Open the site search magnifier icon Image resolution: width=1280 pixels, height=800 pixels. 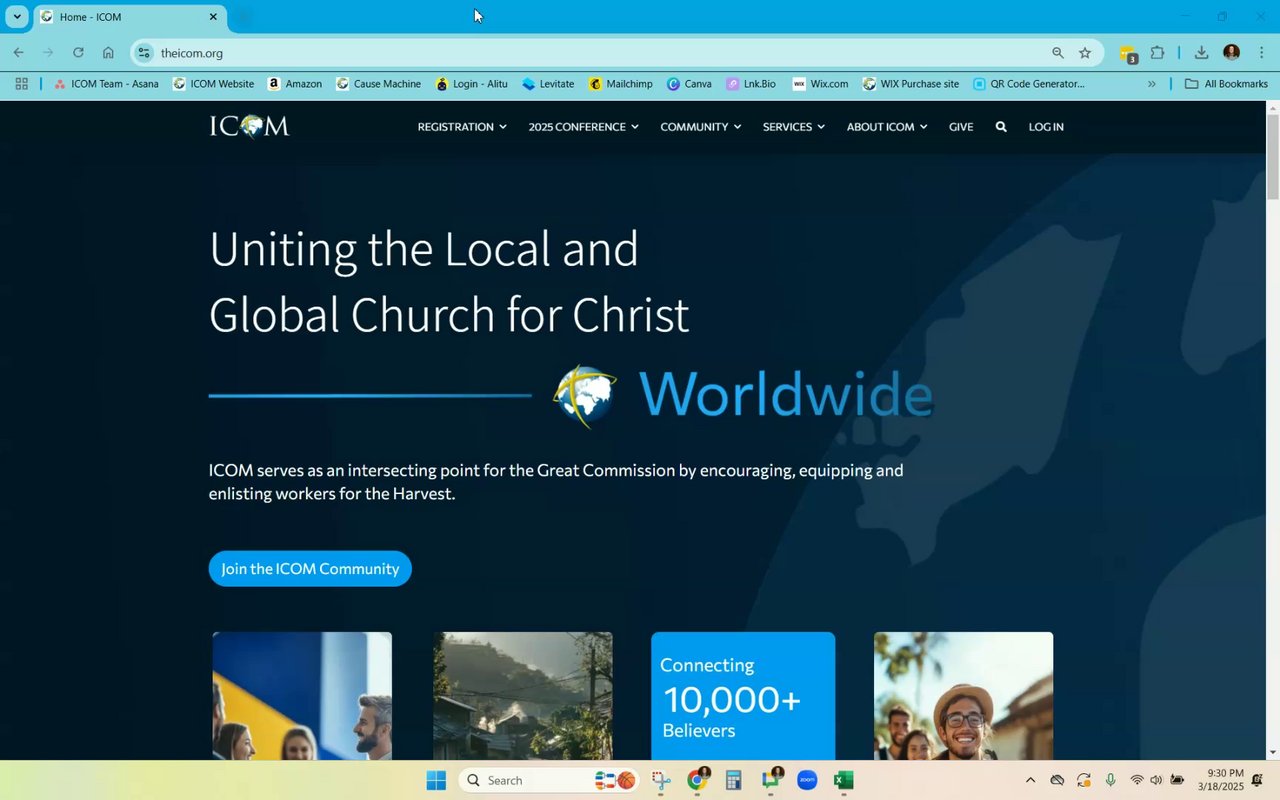(1001, 127)
